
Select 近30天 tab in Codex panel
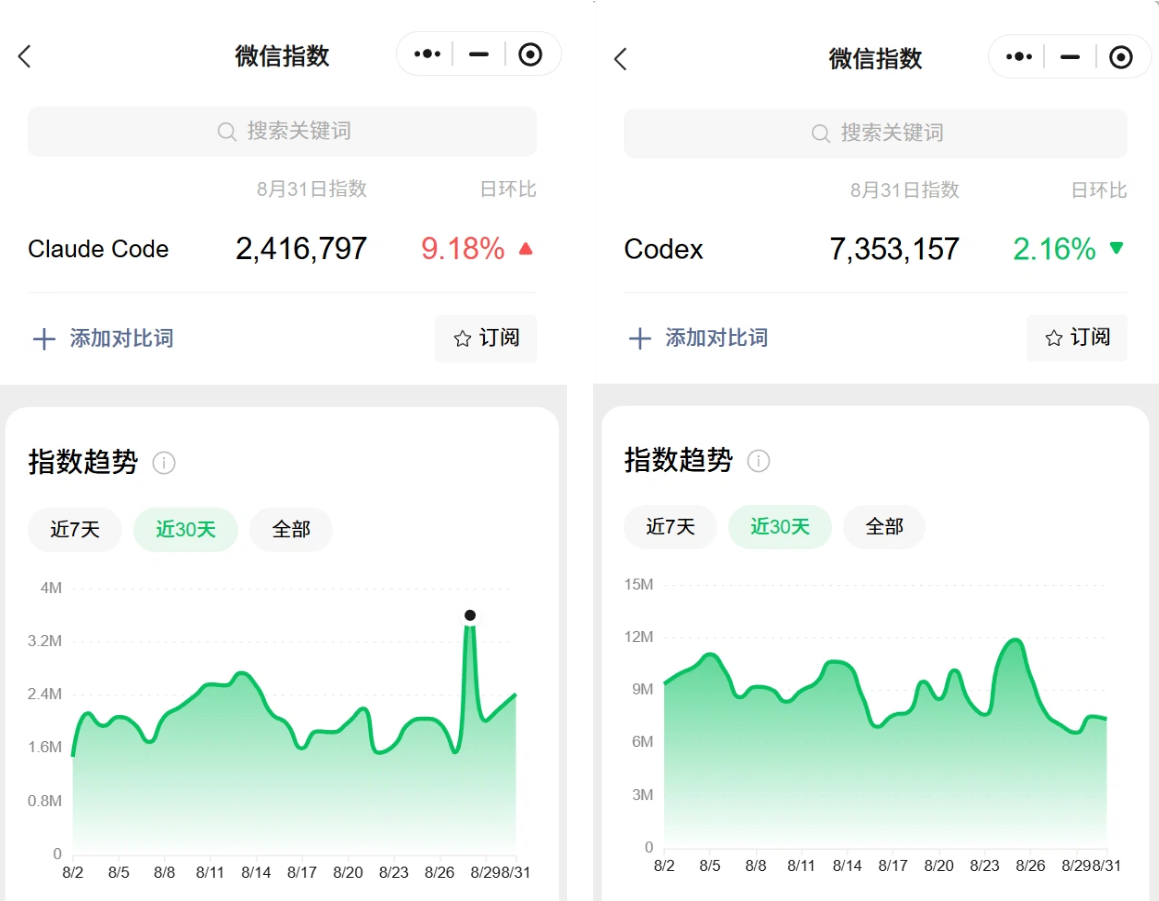780,527
